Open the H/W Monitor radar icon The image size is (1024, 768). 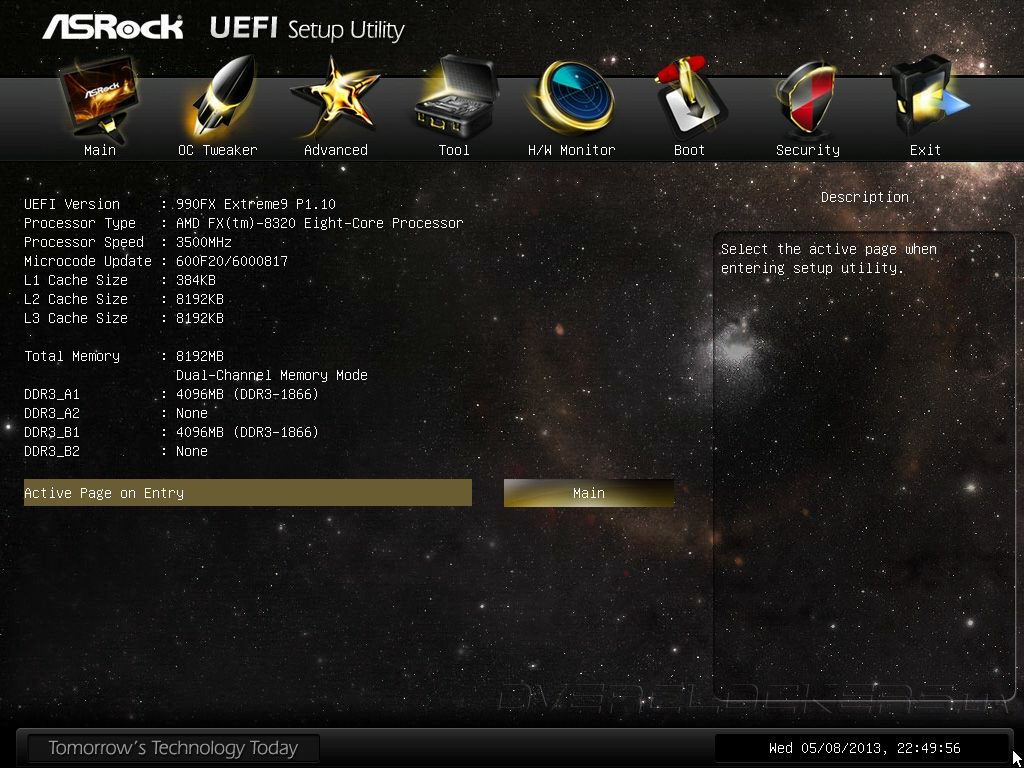coord(571,98)
